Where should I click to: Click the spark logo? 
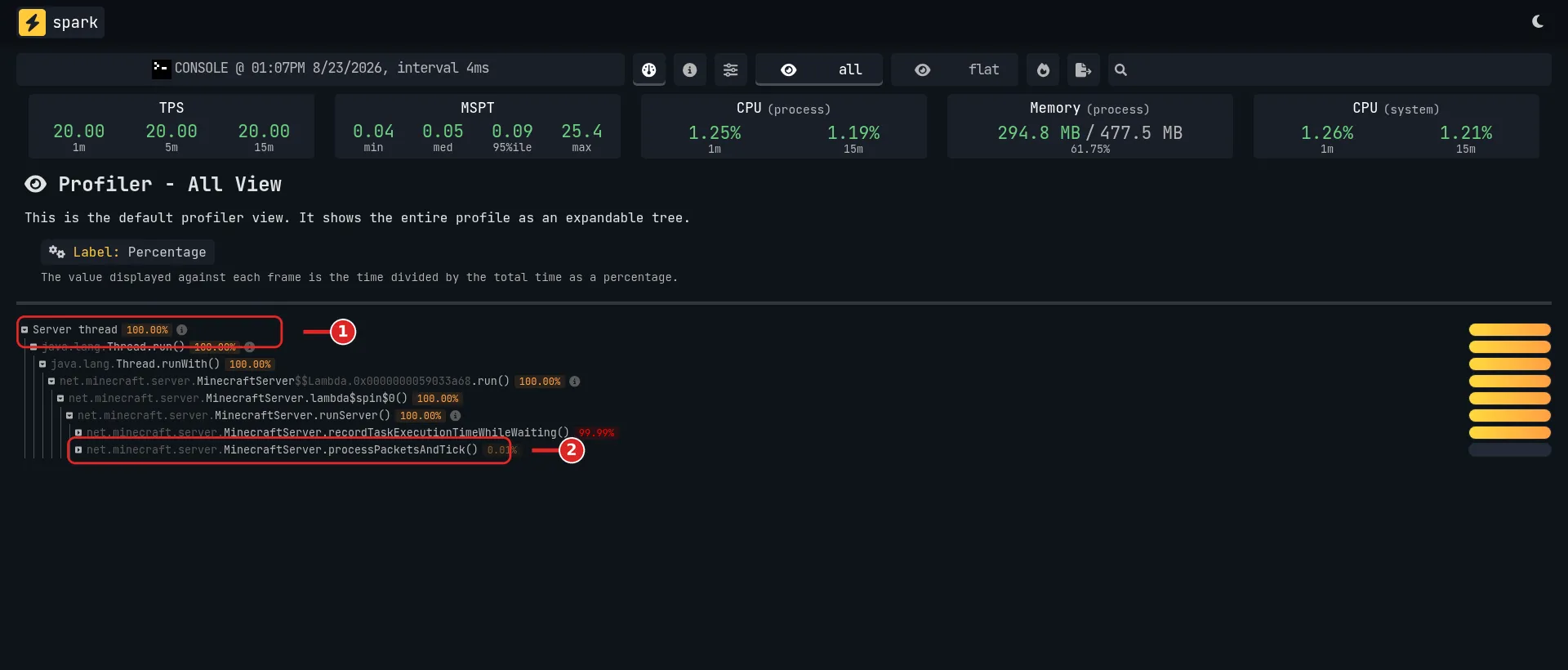coord(60,22)
